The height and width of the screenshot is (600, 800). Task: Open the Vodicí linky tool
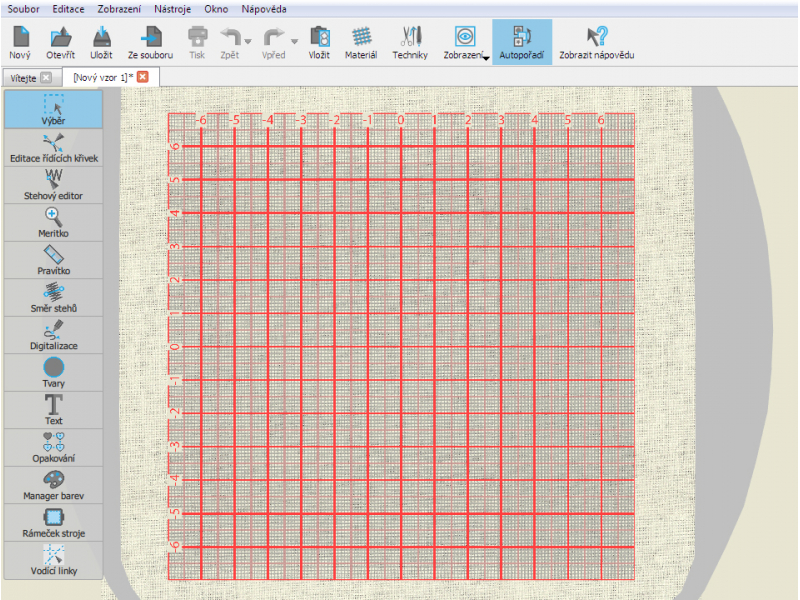pyautogui.click(x=53, y=559)
